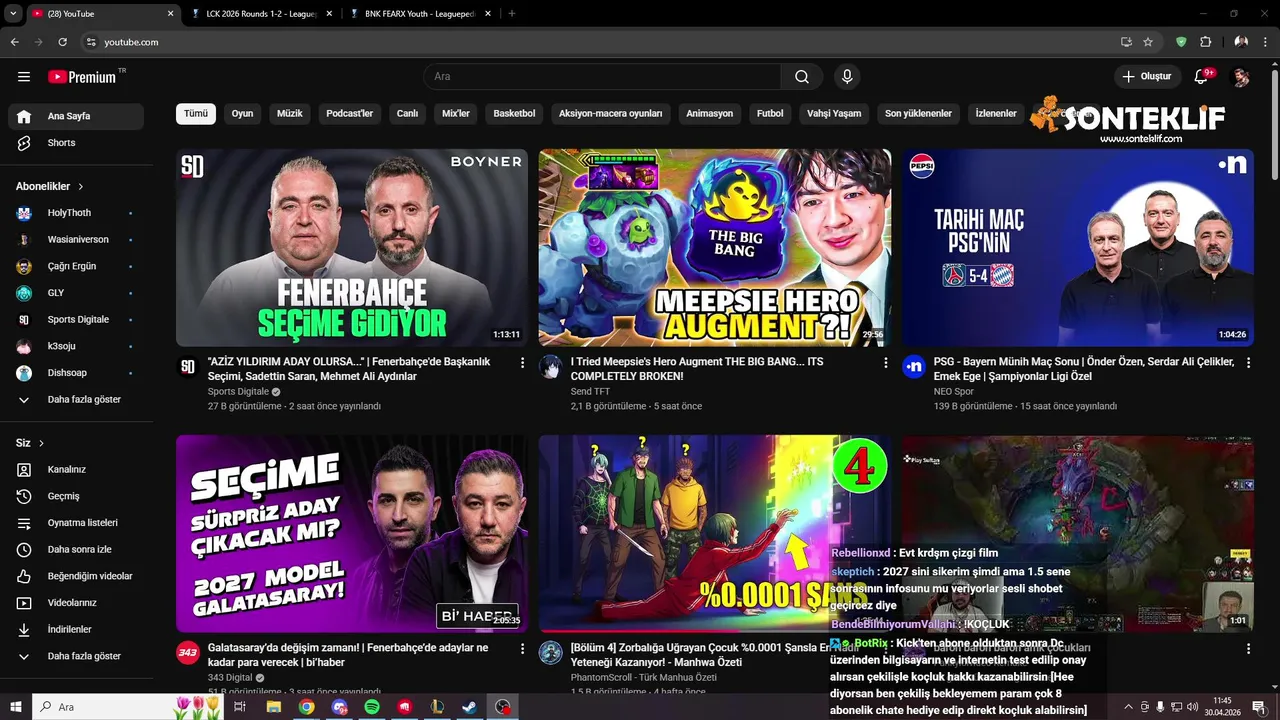Click the Sports Digitale channel avatar under first video

(188, 367)
